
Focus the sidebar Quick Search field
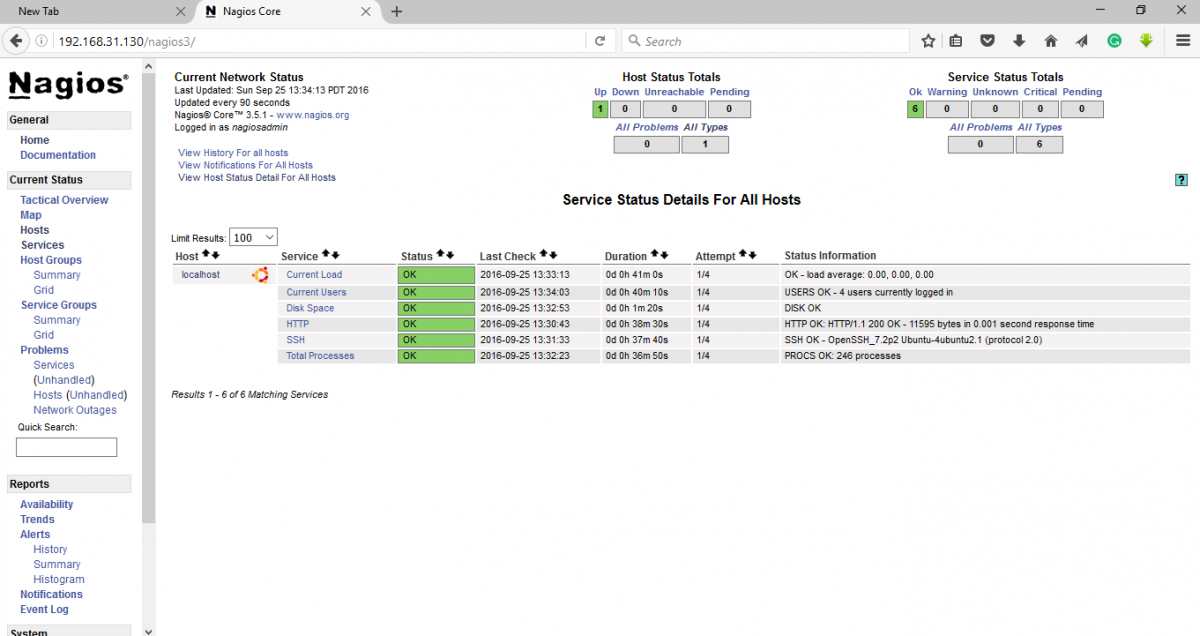tap(67, 447)
